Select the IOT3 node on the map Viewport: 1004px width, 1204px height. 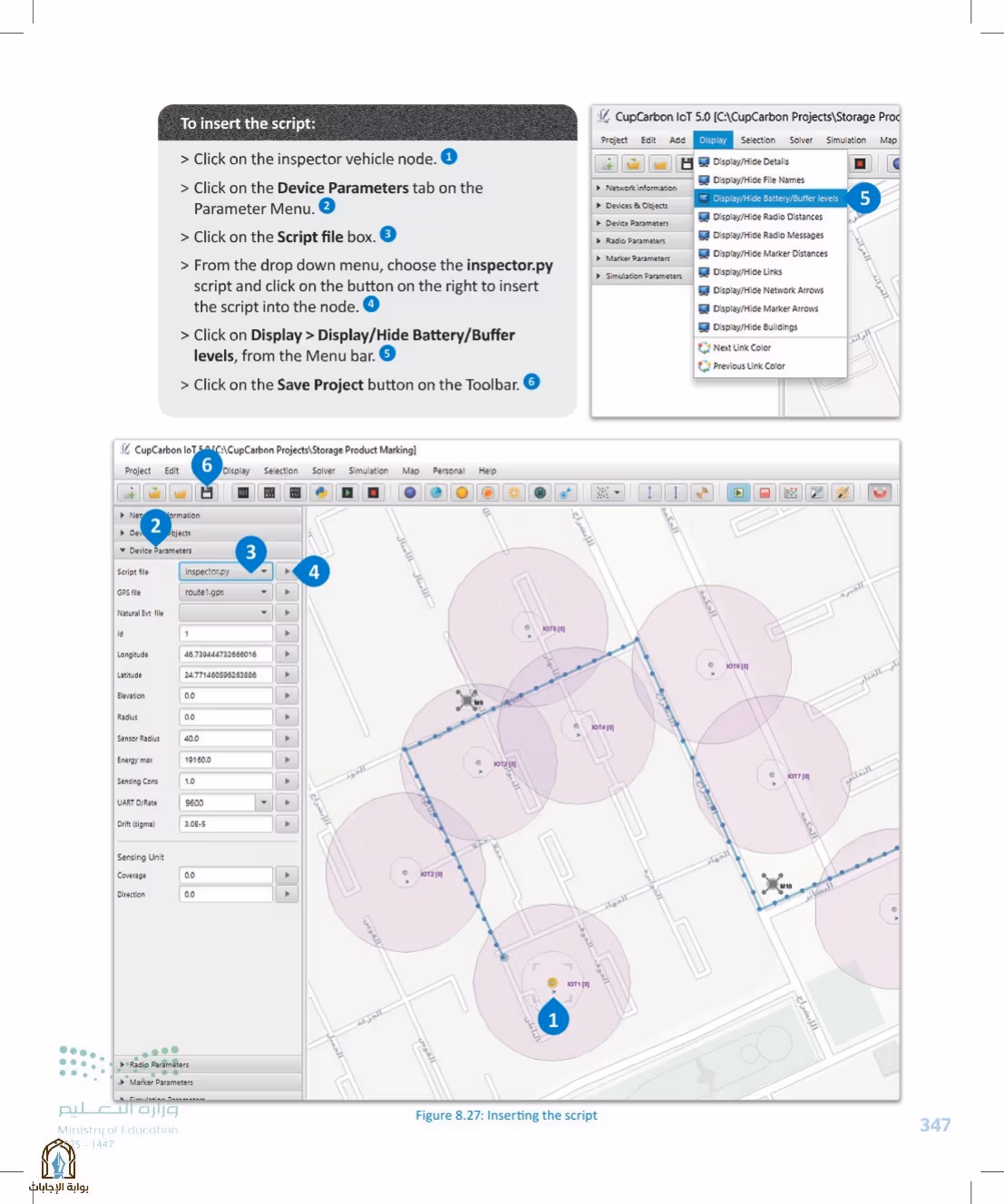tap(478, 763)
